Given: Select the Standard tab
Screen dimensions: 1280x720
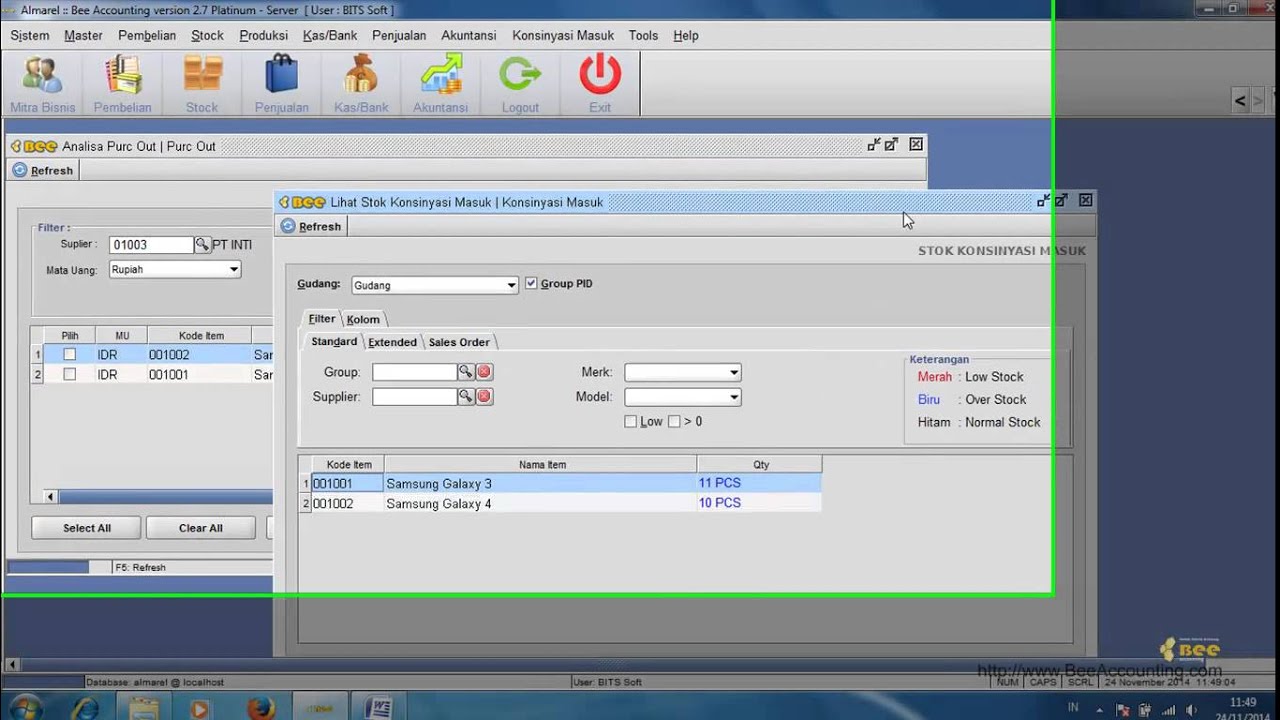Looking at the screenshot, I should coord(334,342).
